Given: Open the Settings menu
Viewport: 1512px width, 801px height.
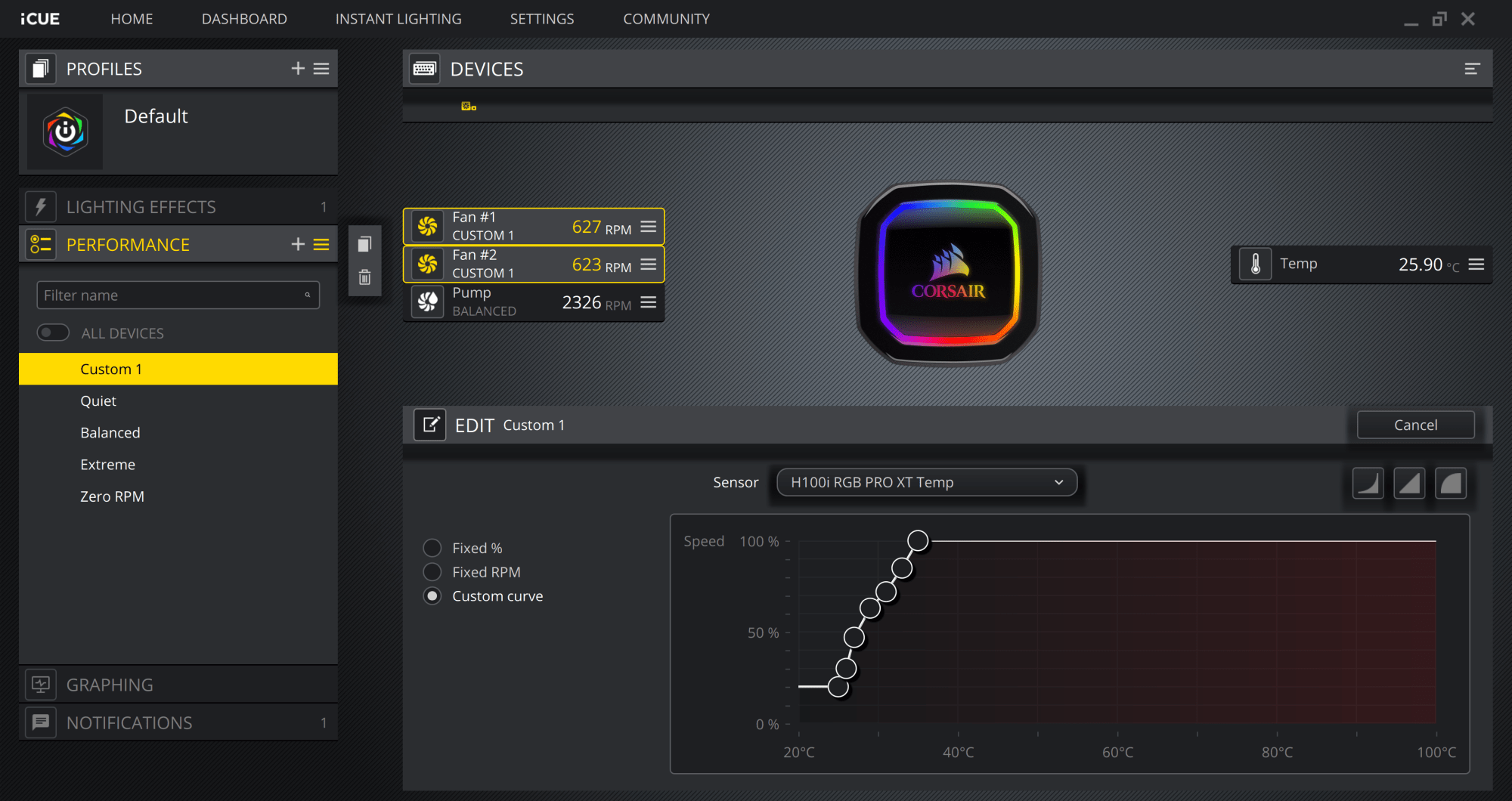Looking at the screenshot, I should 542,19.
